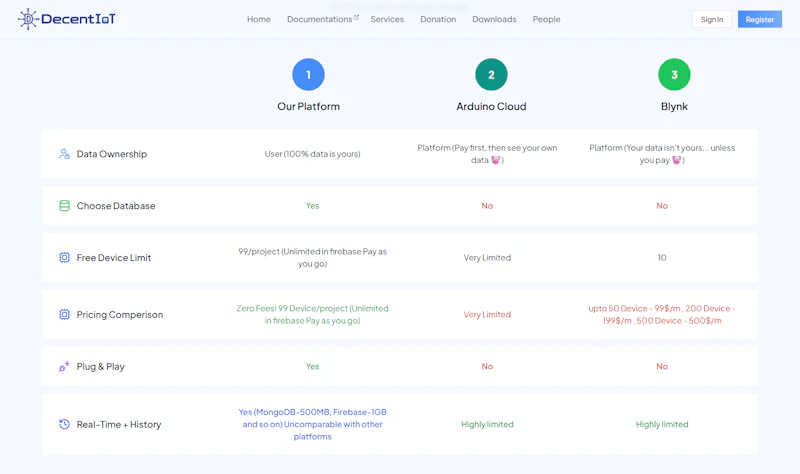800x474 pixels.
Task: Click 'Your data isn't yours' Blynk cell
Action: pyautogui.click(x=662, y=154)
